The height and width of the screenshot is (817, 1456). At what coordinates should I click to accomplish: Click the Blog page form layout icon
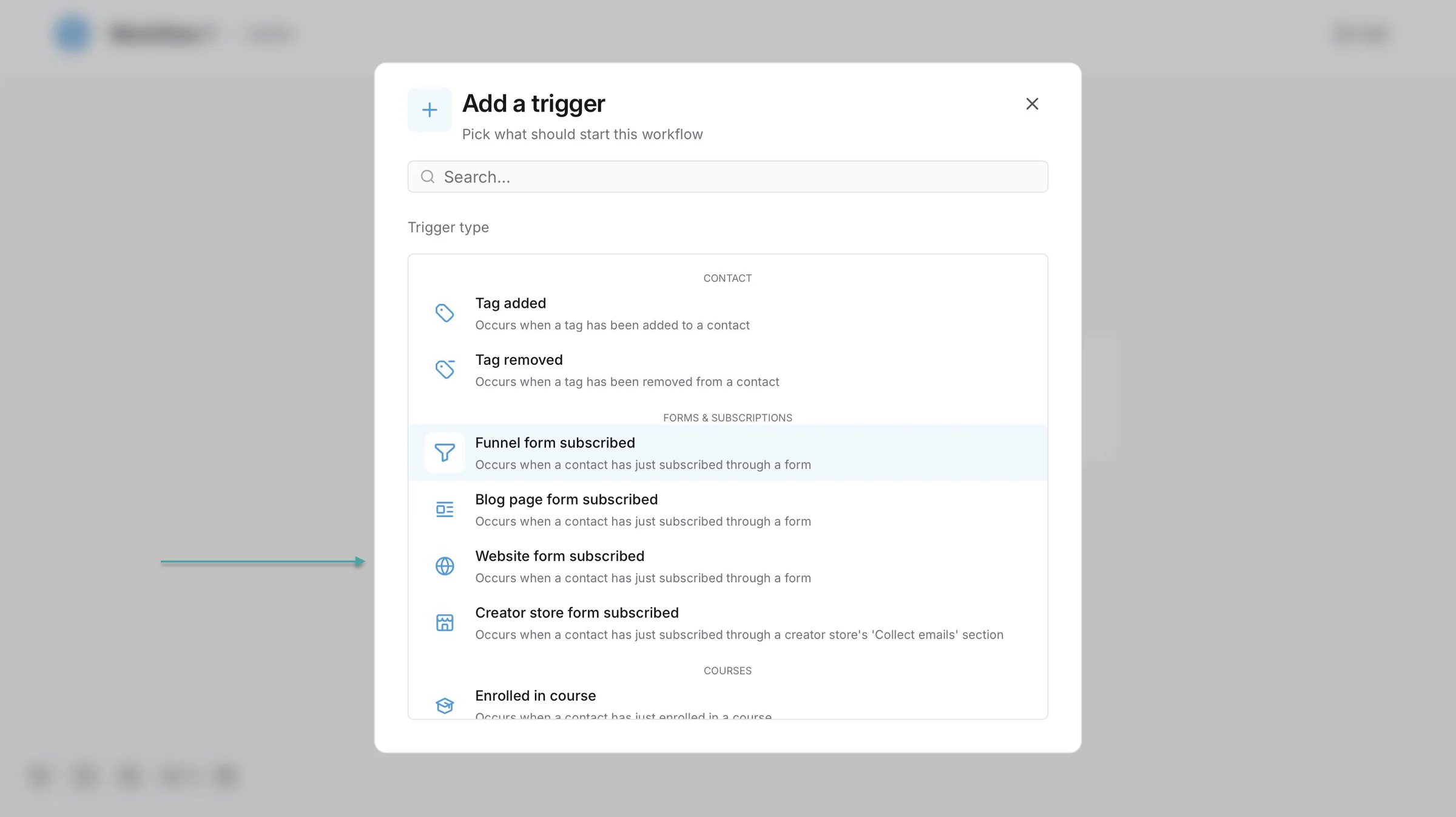(445, 509)
